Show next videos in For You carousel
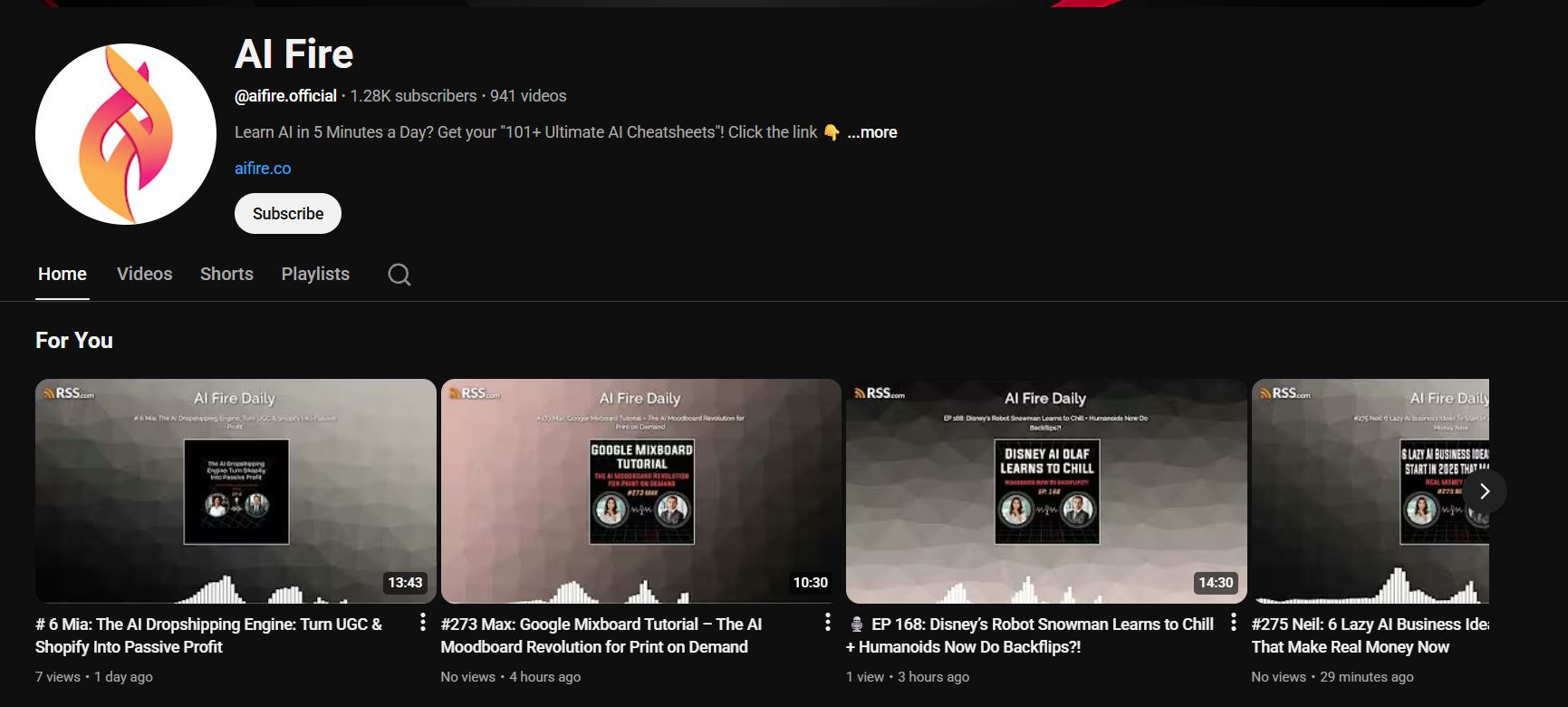The height and width of the screenshot is (707, 1568). click(1484, 491)
